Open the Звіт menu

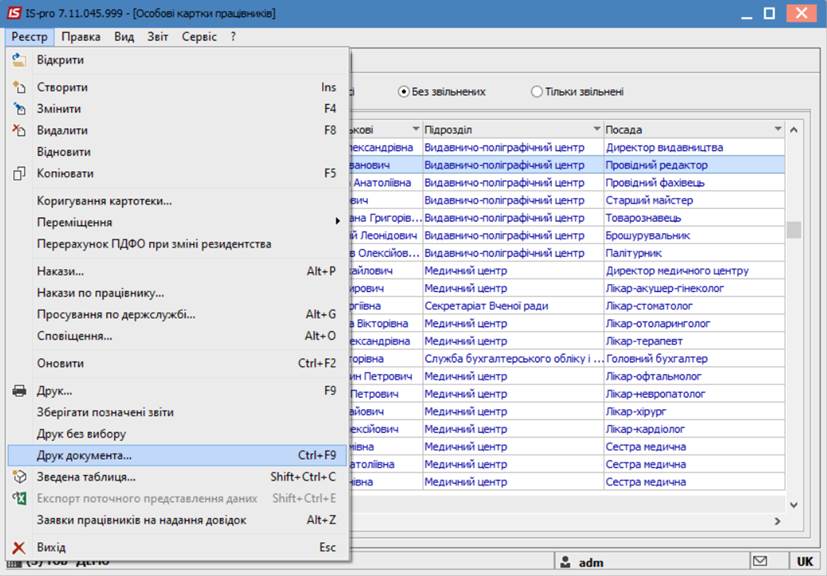click(x=158, y=37)
